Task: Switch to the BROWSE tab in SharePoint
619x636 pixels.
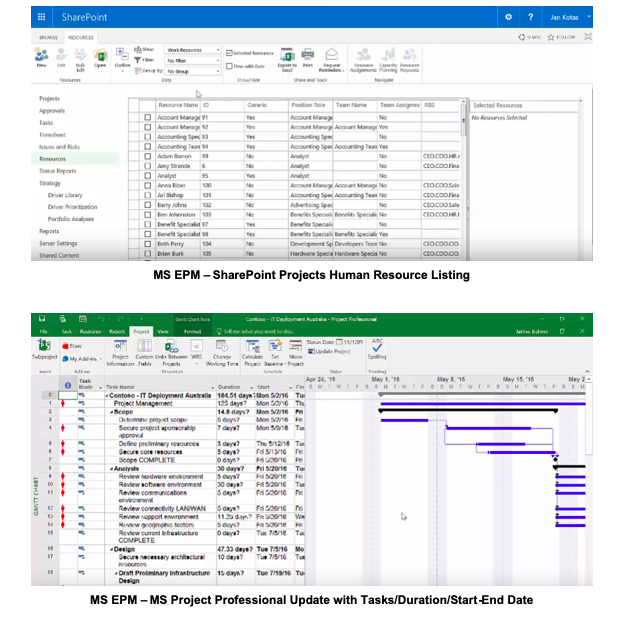Action: click(x=48, y=37)
